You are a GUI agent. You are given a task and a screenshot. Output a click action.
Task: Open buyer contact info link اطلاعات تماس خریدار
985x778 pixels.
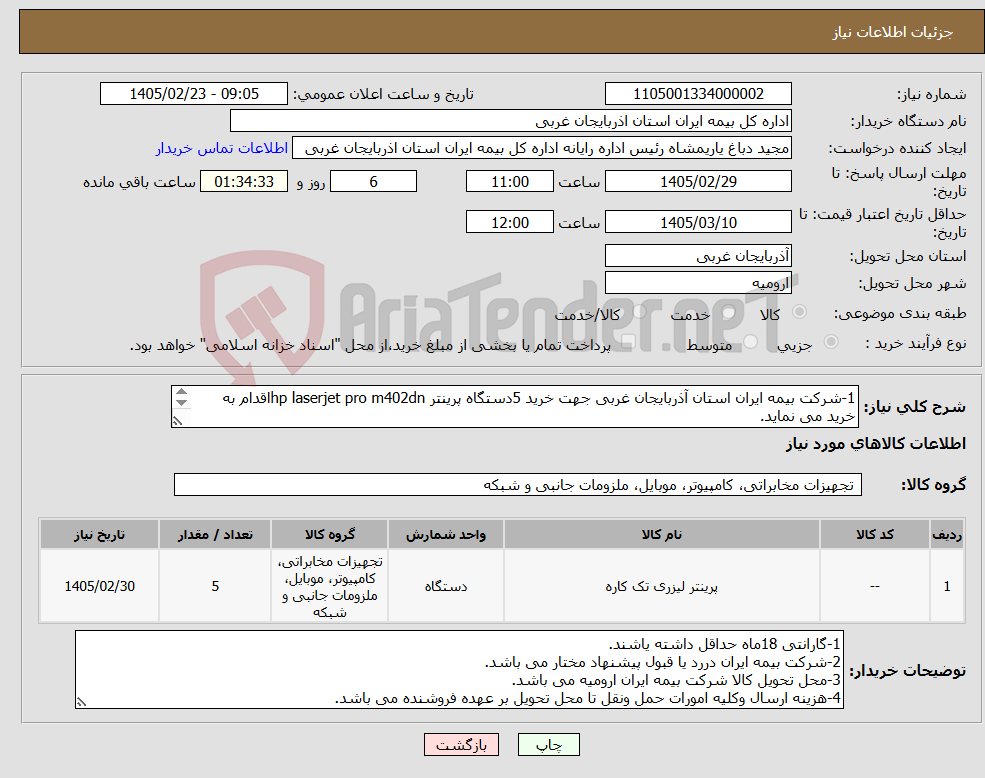[x=222, y=148]
